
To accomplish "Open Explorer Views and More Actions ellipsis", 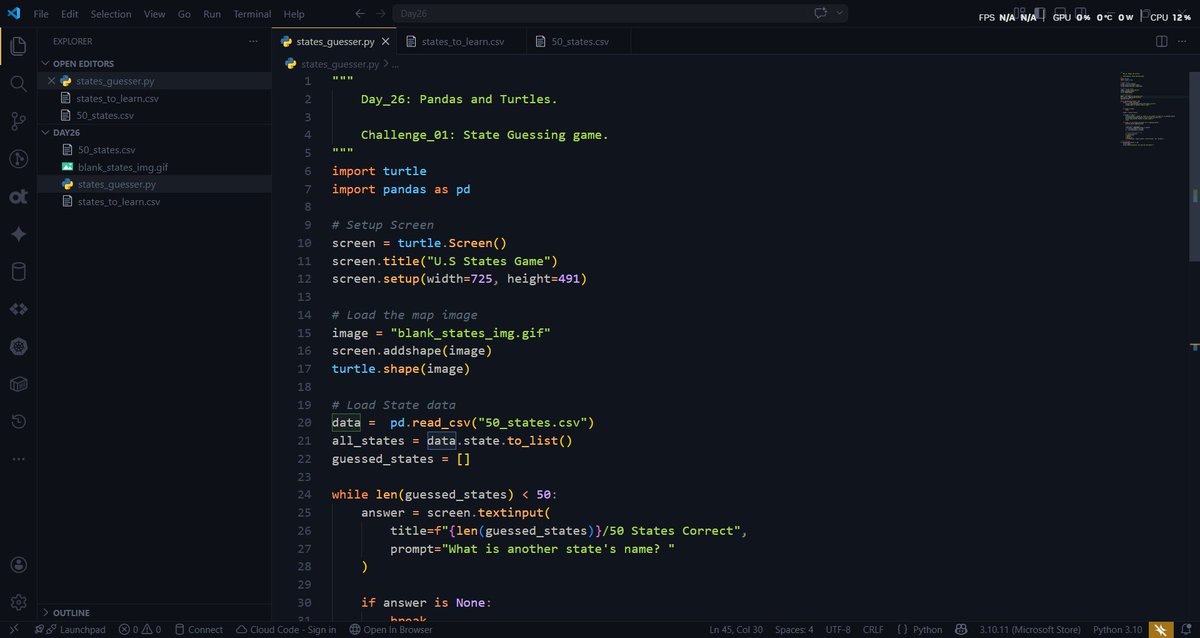I will pos(253,41).
